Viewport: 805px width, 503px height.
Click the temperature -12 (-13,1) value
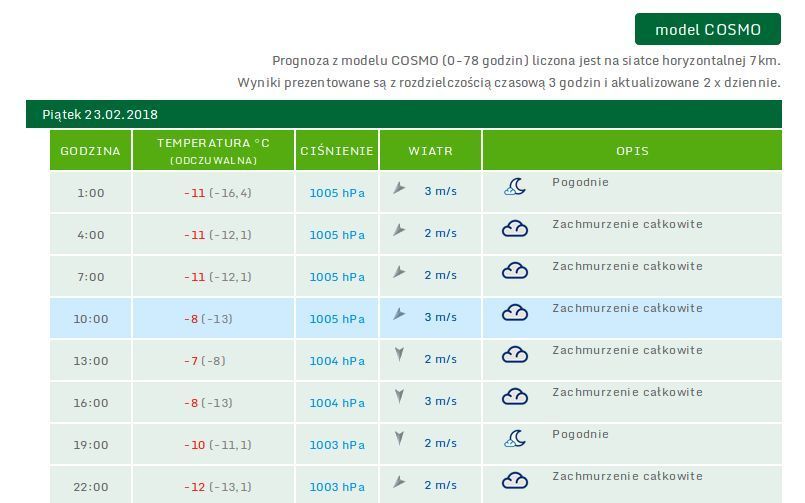218,487
